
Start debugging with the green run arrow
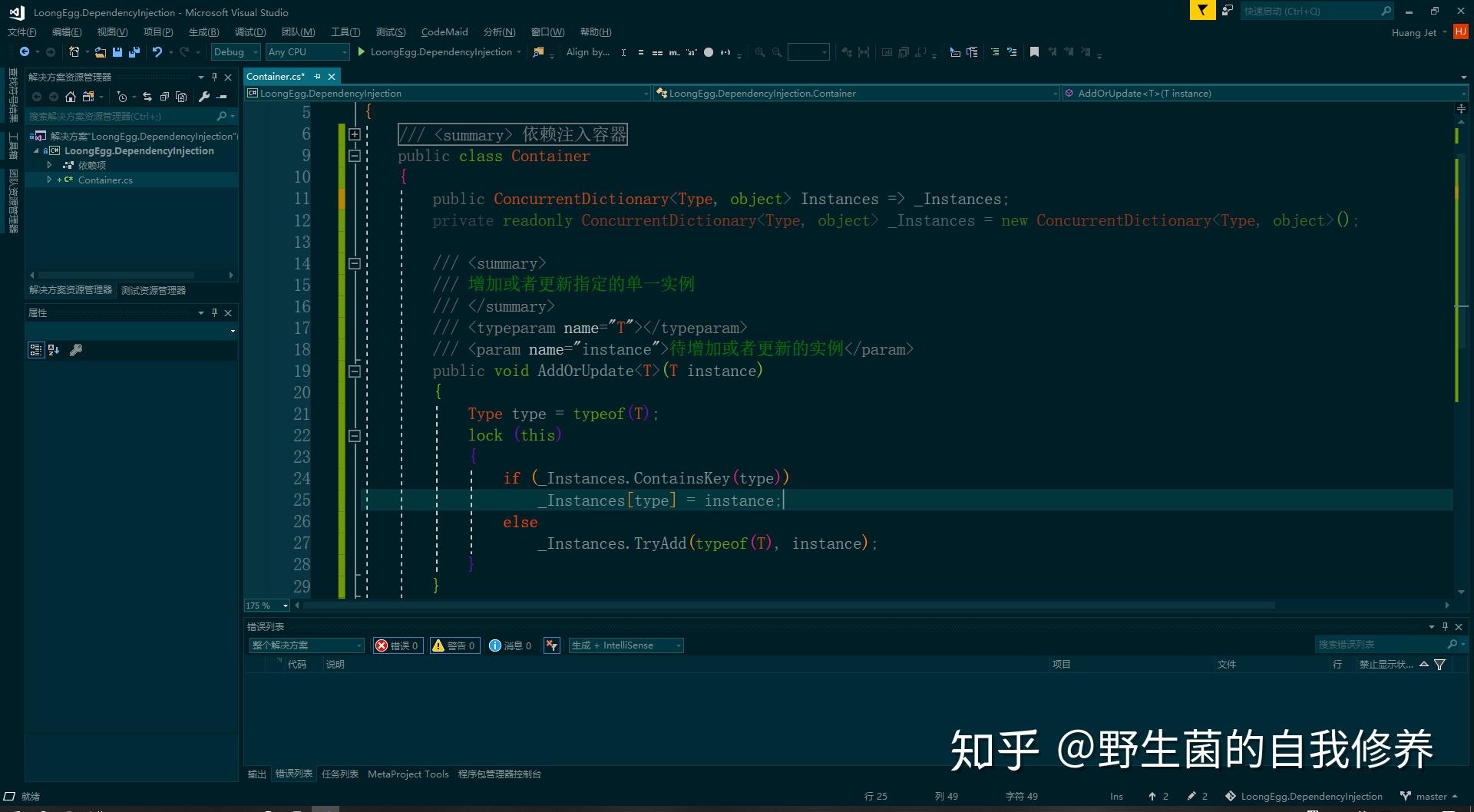[x=361, y=51]
